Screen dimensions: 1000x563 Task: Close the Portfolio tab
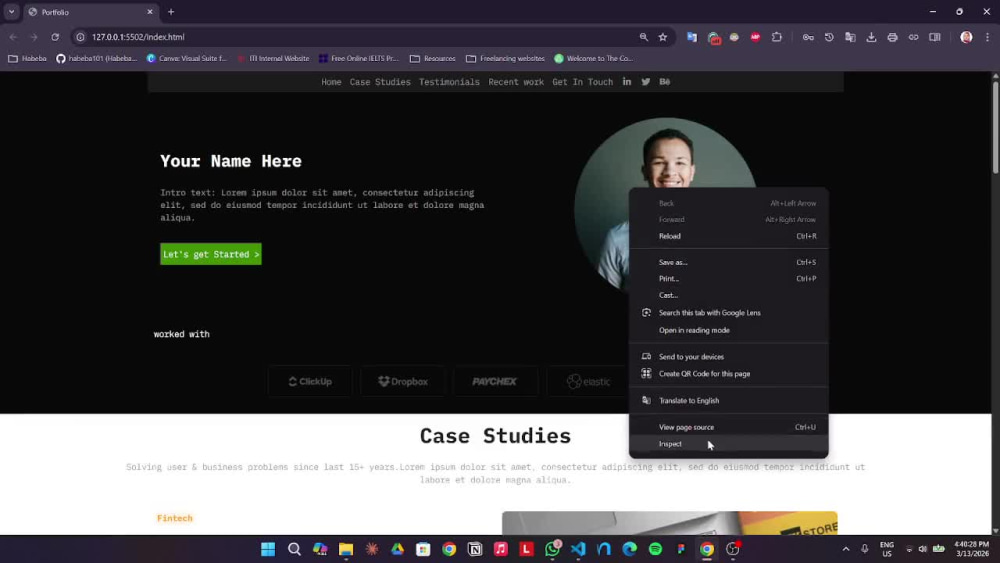pos(150,11)
